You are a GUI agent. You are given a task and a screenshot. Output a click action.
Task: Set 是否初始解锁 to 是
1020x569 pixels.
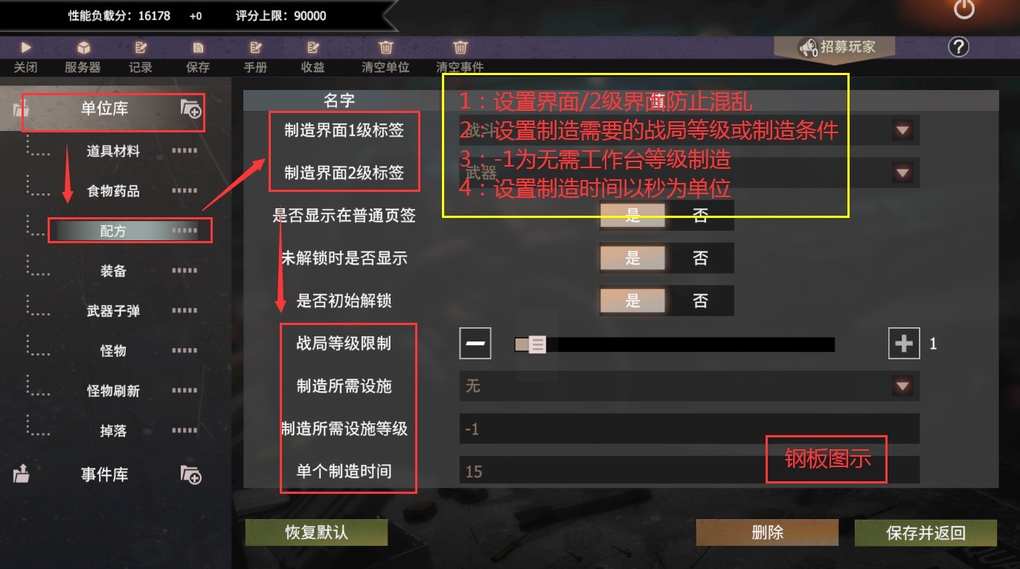click(632, 300)
